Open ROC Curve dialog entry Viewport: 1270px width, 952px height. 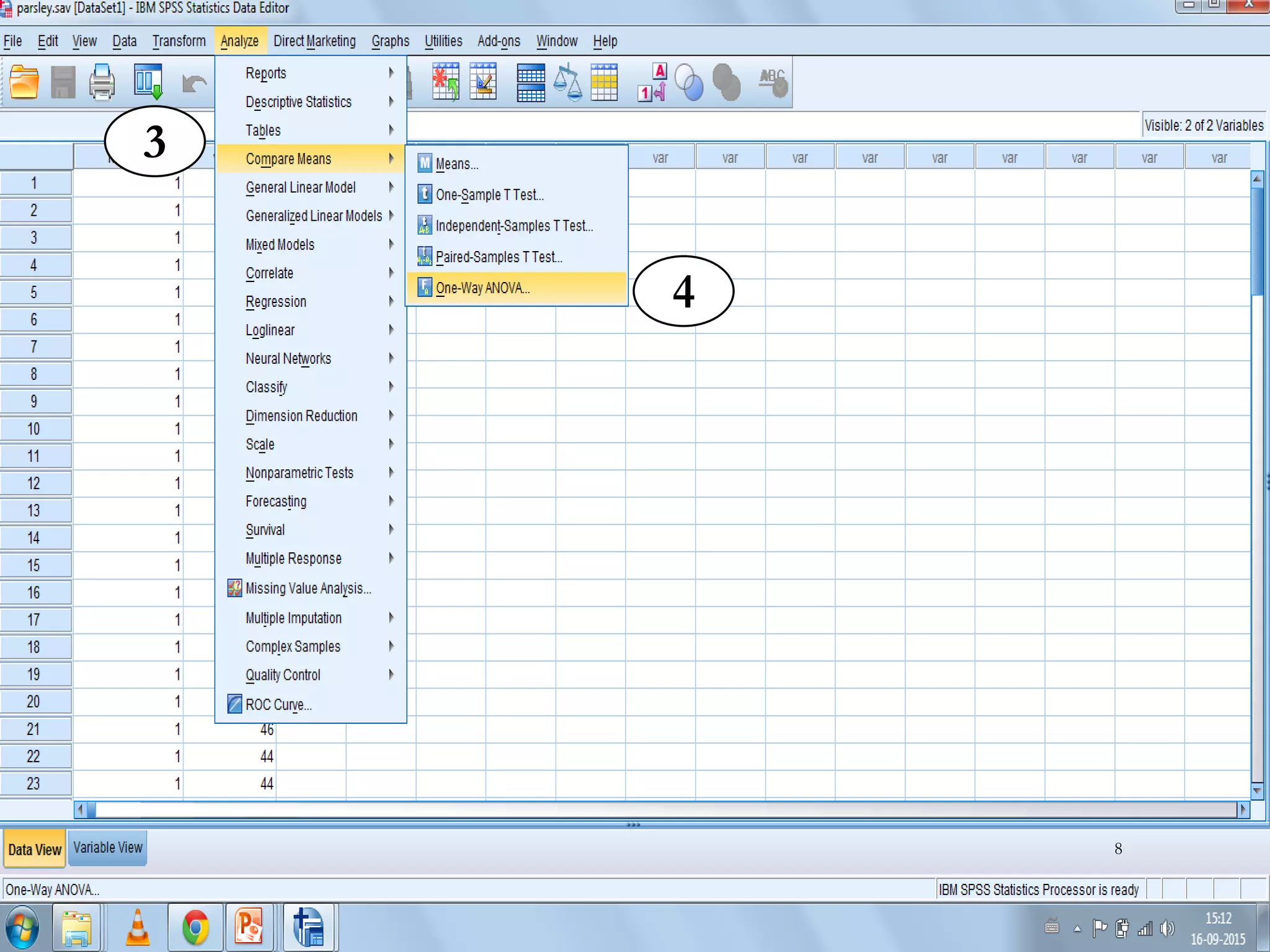[x=278, y=705]
